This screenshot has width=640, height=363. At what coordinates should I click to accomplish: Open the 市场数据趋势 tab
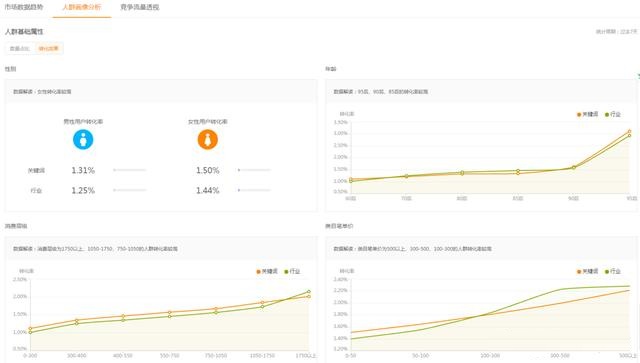(x=24, y=7)
